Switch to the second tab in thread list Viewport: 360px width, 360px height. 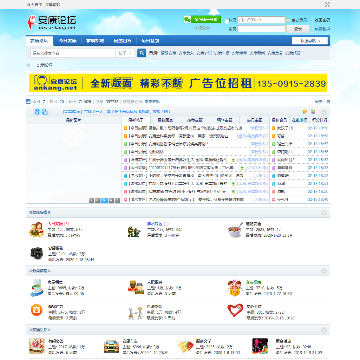pyautogui.click(x=165, y=120)
